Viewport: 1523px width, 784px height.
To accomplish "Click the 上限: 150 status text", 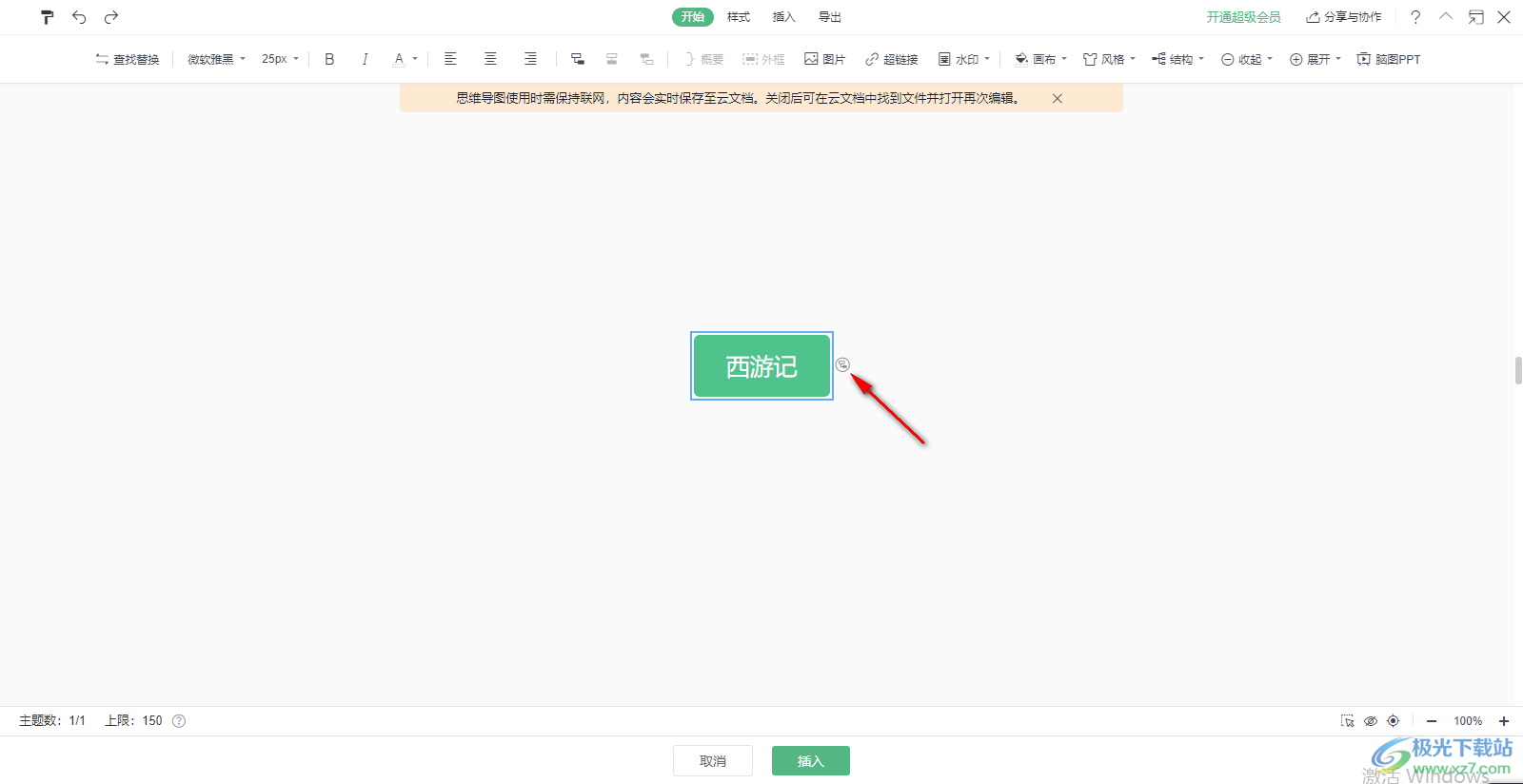I will 133,721.
